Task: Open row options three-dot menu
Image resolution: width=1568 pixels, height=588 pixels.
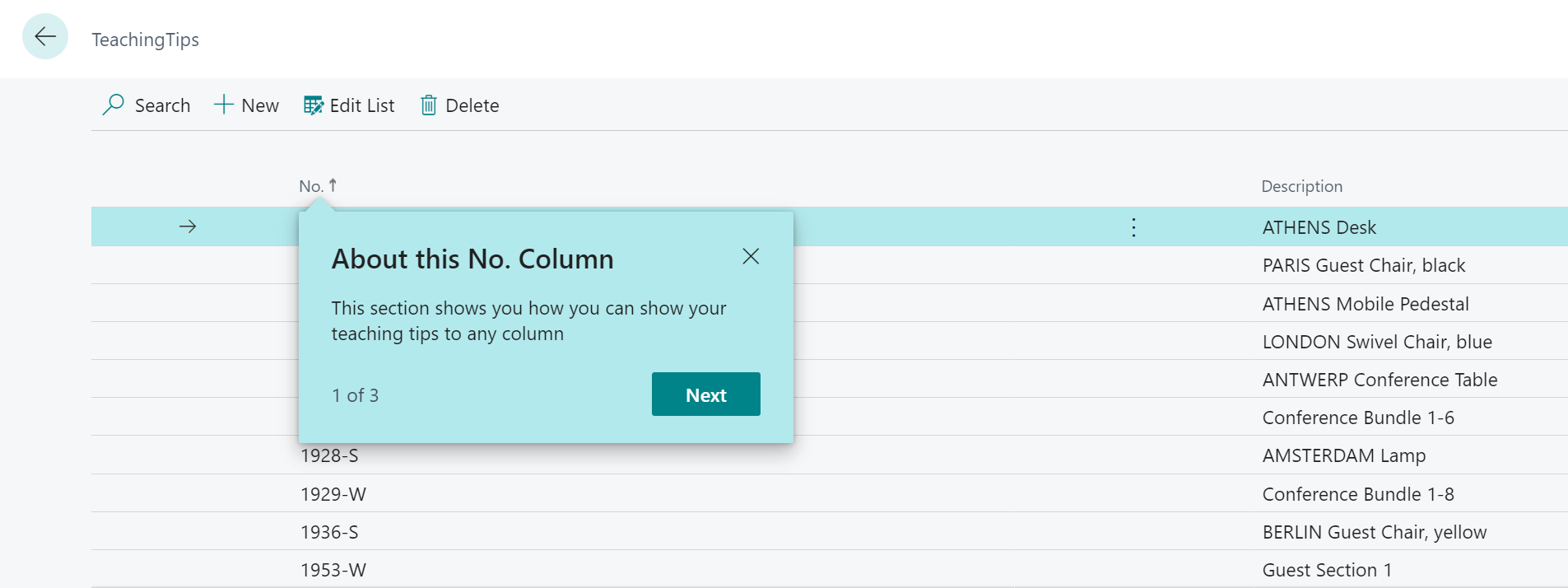Action: point(1133,227)
